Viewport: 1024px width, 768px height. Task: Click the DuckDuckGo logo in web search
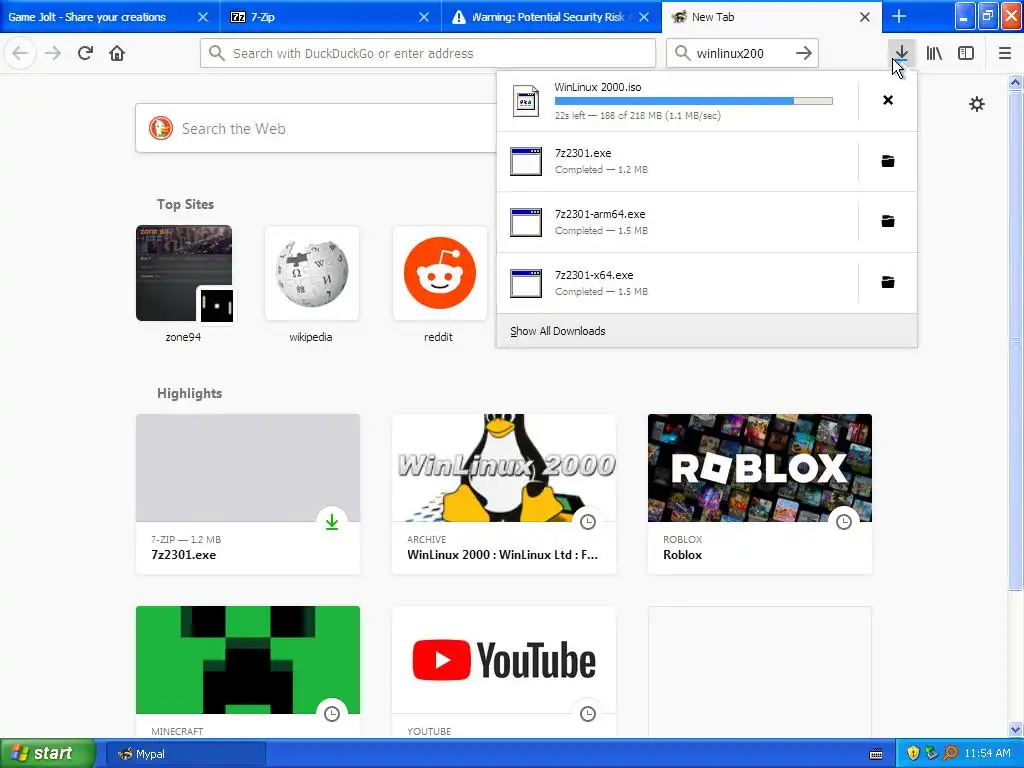point(161,128)
